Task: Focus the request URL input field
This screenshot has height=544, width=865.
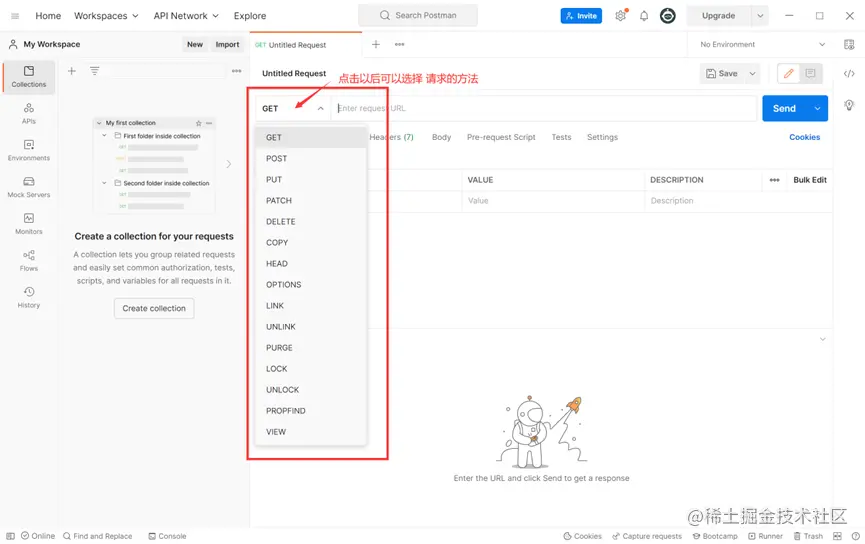Action: pyautogui.click(x=544, y=108)
